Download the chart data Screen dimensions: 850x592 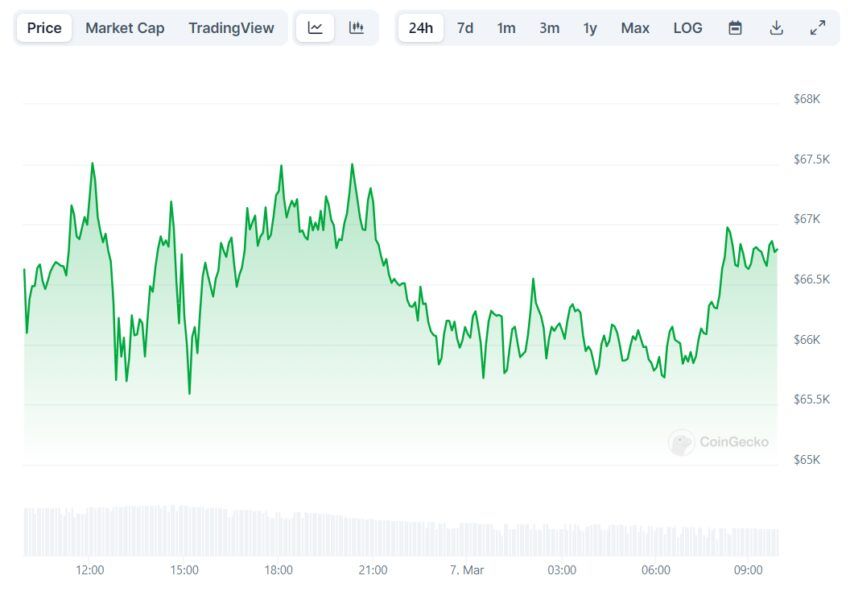click(x=776, y=28)
